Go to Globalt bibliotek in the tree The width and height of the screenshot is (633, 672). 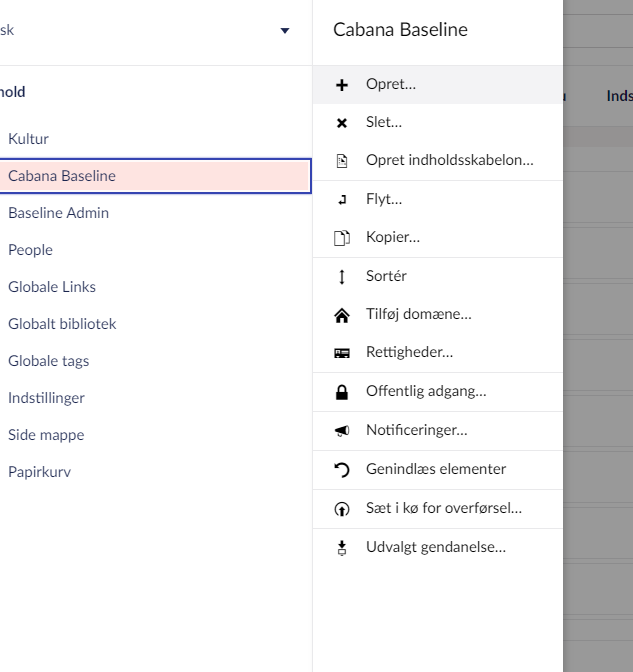point(62,324)
